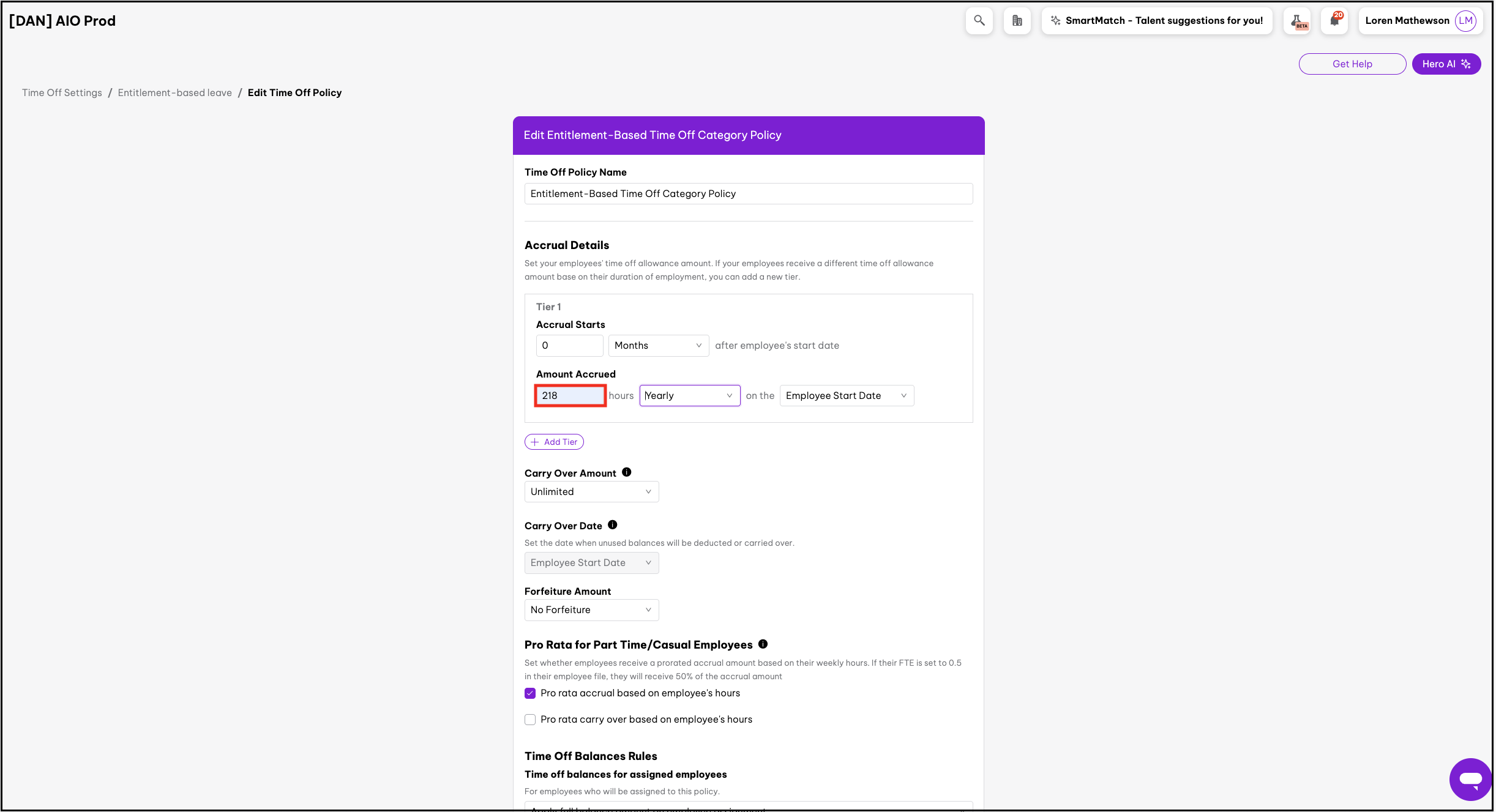Click the Carry Over Amount info icon
1496x812 pixels.
click(626, 472)
